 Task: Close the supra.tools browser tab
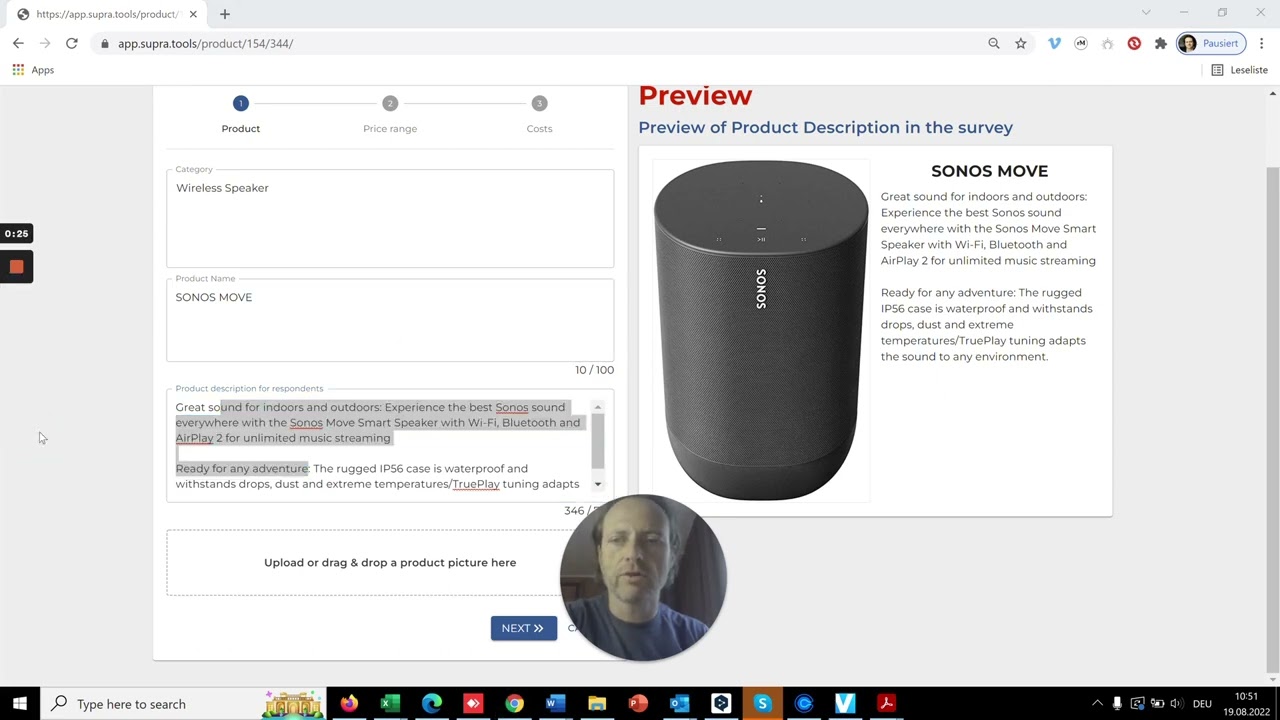coord(193,14)
